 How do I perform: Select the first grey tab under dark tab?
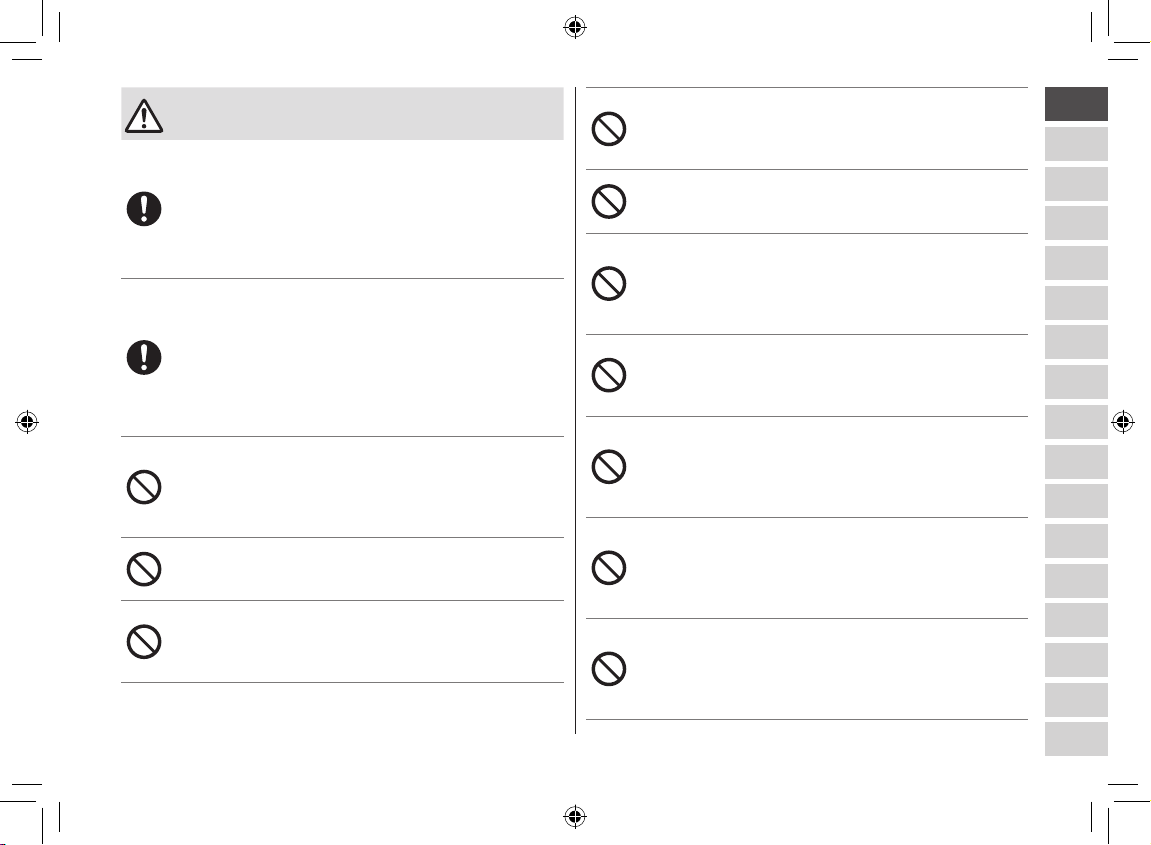pos(1076,144)
